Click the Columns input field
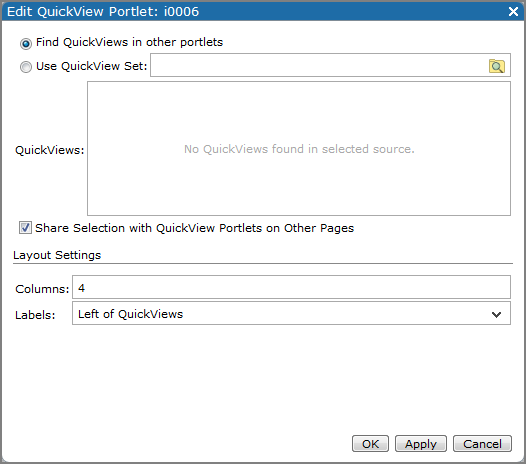Viewport: 526px width, 464px height. point(291,287)
